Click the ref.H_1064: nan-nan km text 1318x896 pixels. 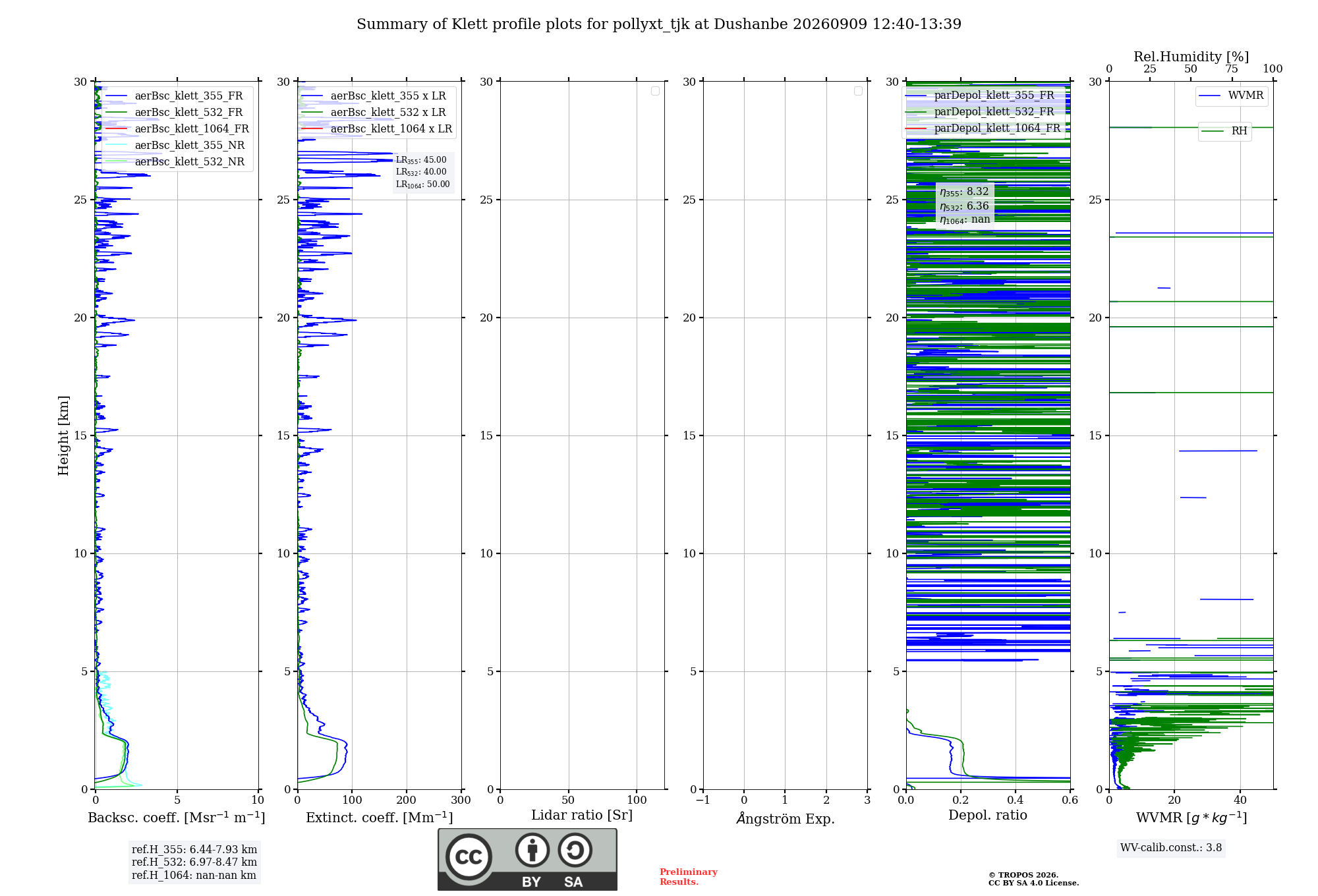tap(194, 876)
